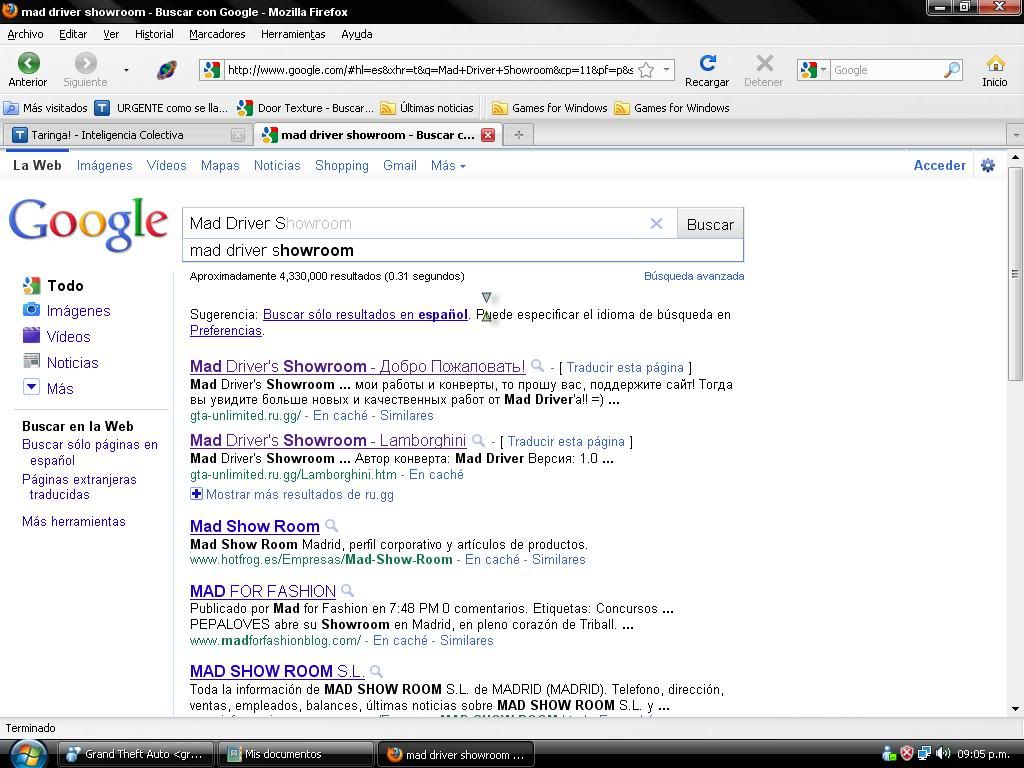The width and height of the screenshot is (1024, 768).
Task: Click the Búsqueda avanzada link
Action: [694, 276]
